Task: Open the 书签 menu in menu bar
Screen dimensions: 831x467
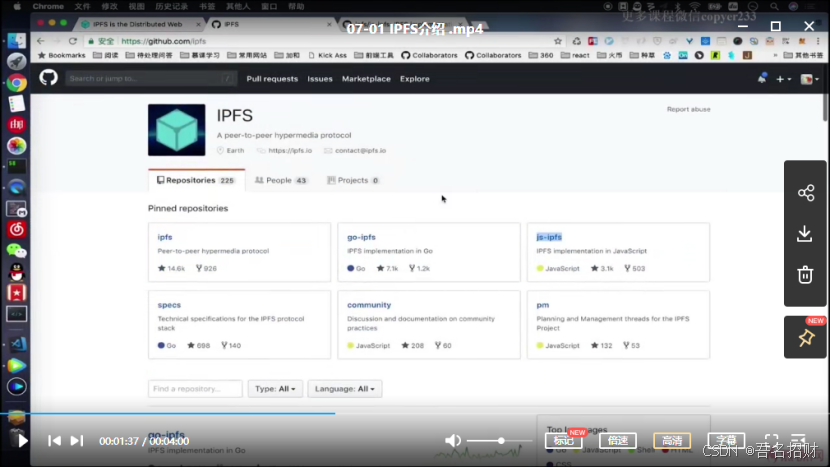Action: [207, 6]
